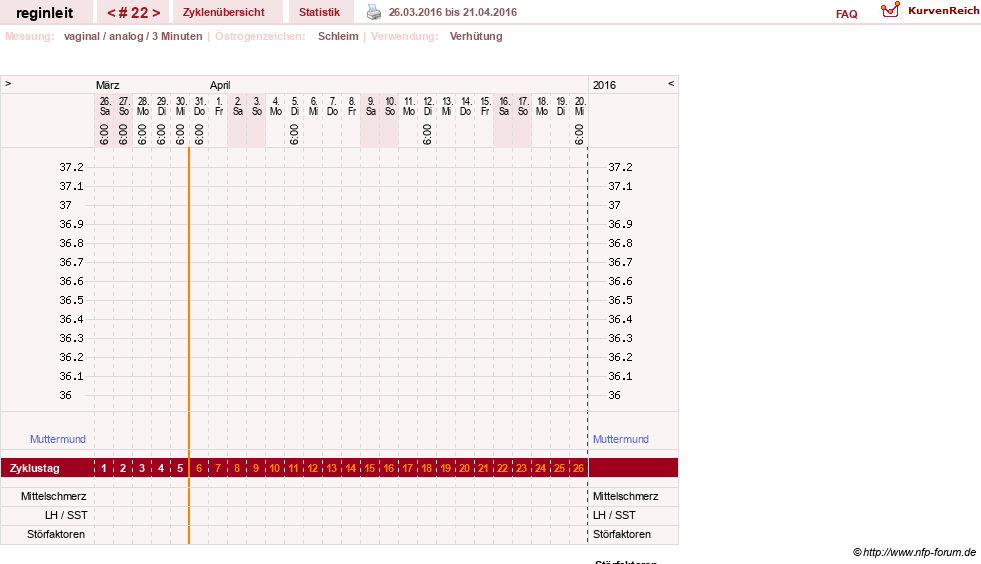This screenshot has height=564, width=981.
Task: Click the März month label
Action: [108, 85]
